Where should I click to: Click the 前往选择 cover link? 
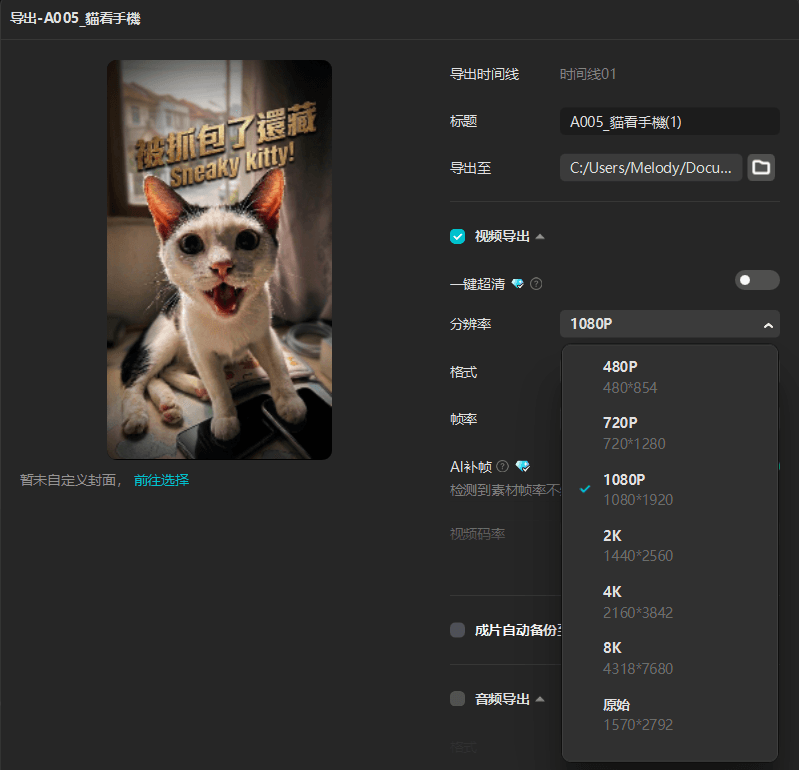click(x=161, y=480)
